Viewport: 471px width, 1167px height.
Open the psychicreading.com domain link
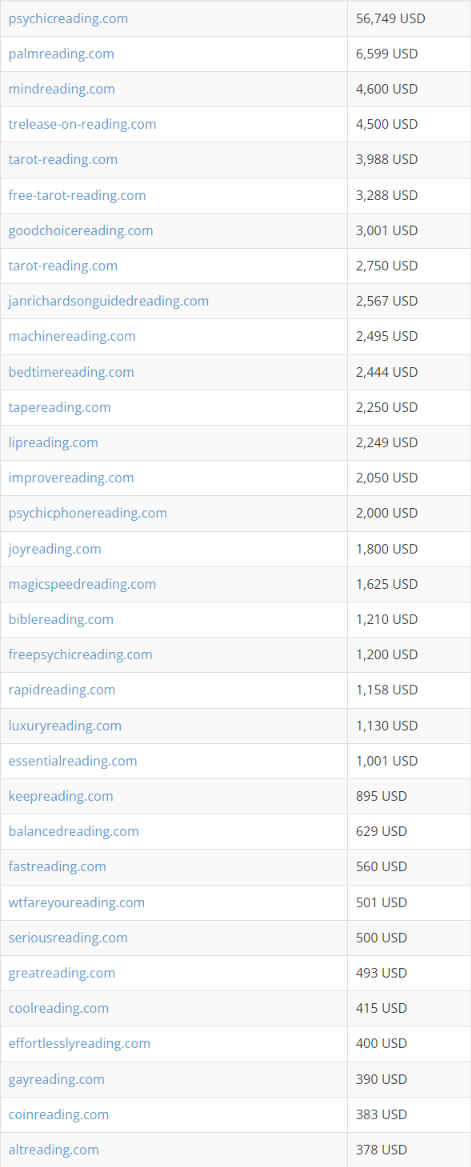(68, 19)
